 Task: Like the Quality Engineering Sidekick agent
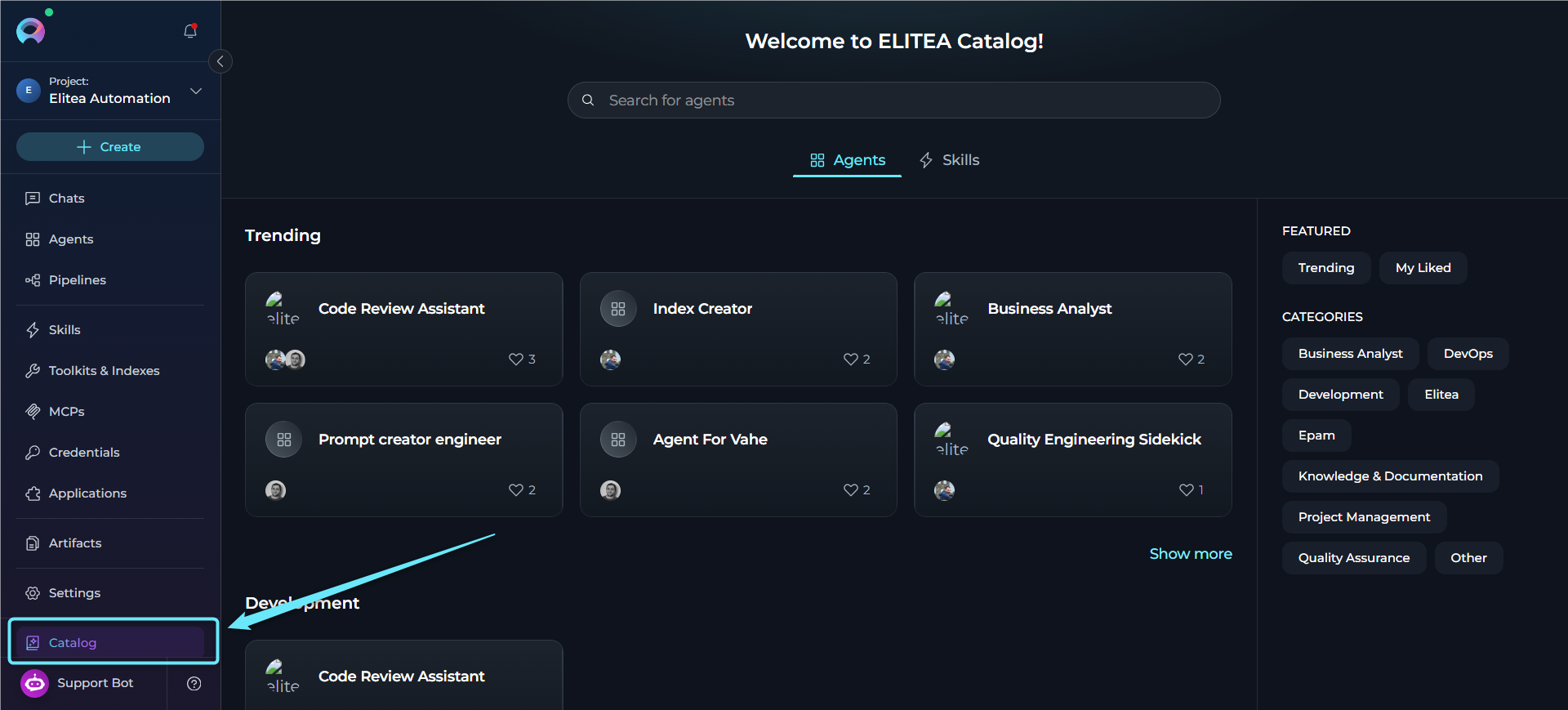pos(1187,490)
